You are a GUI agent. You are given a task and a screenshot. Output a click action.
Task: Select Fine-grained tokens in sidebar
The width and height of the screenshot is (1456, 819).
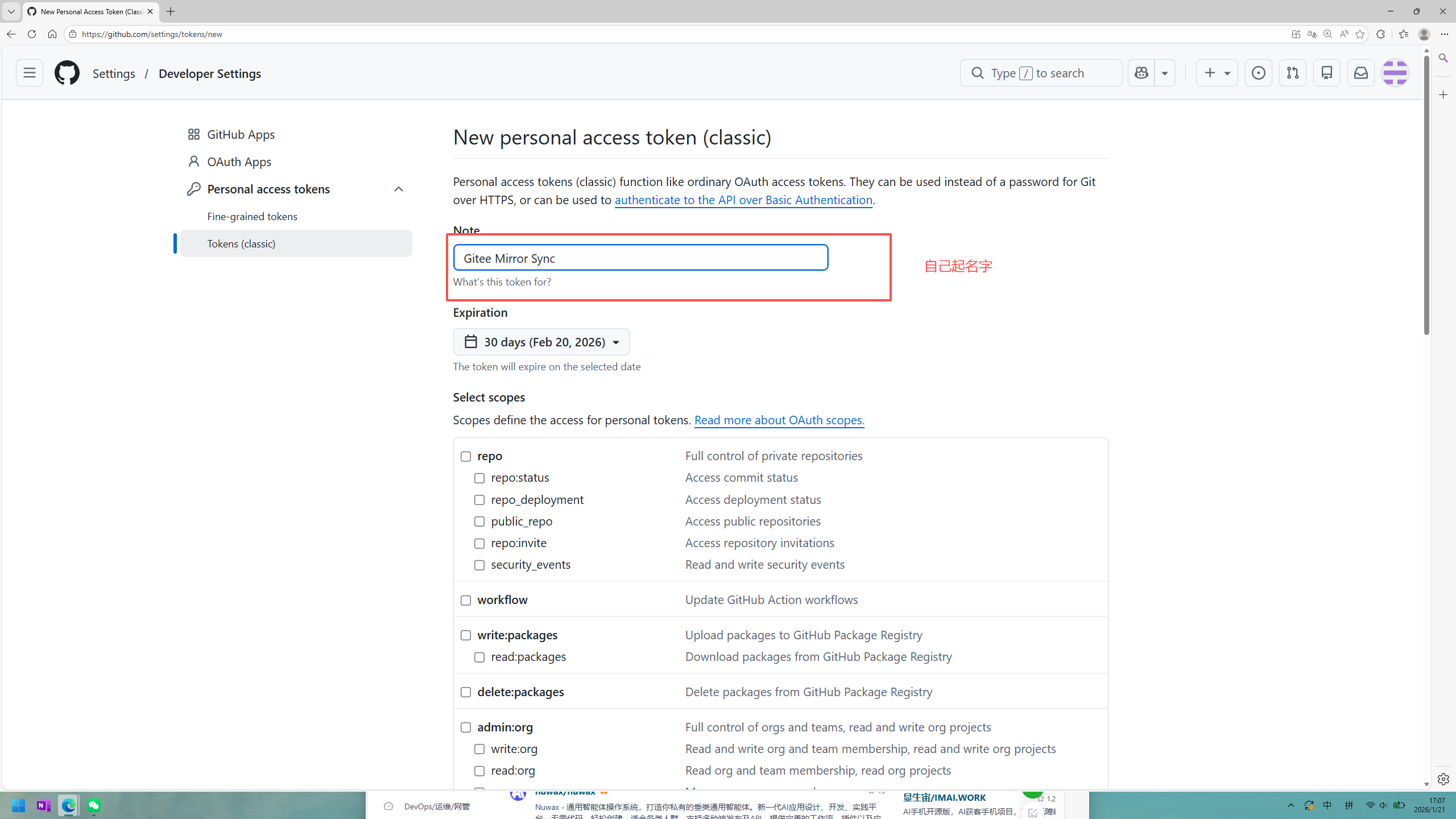(252, 216)
